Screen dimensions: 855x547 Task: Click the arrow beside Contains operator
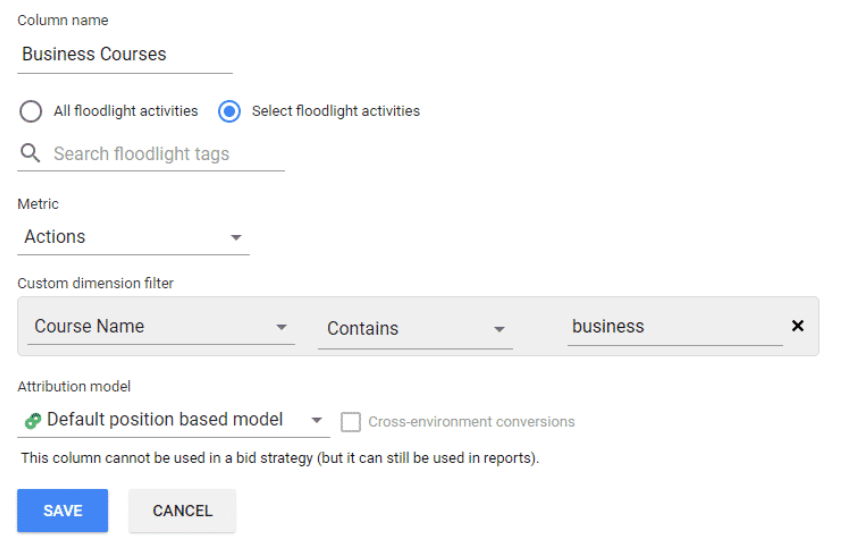pyautogui.click(x=498, y=329)
